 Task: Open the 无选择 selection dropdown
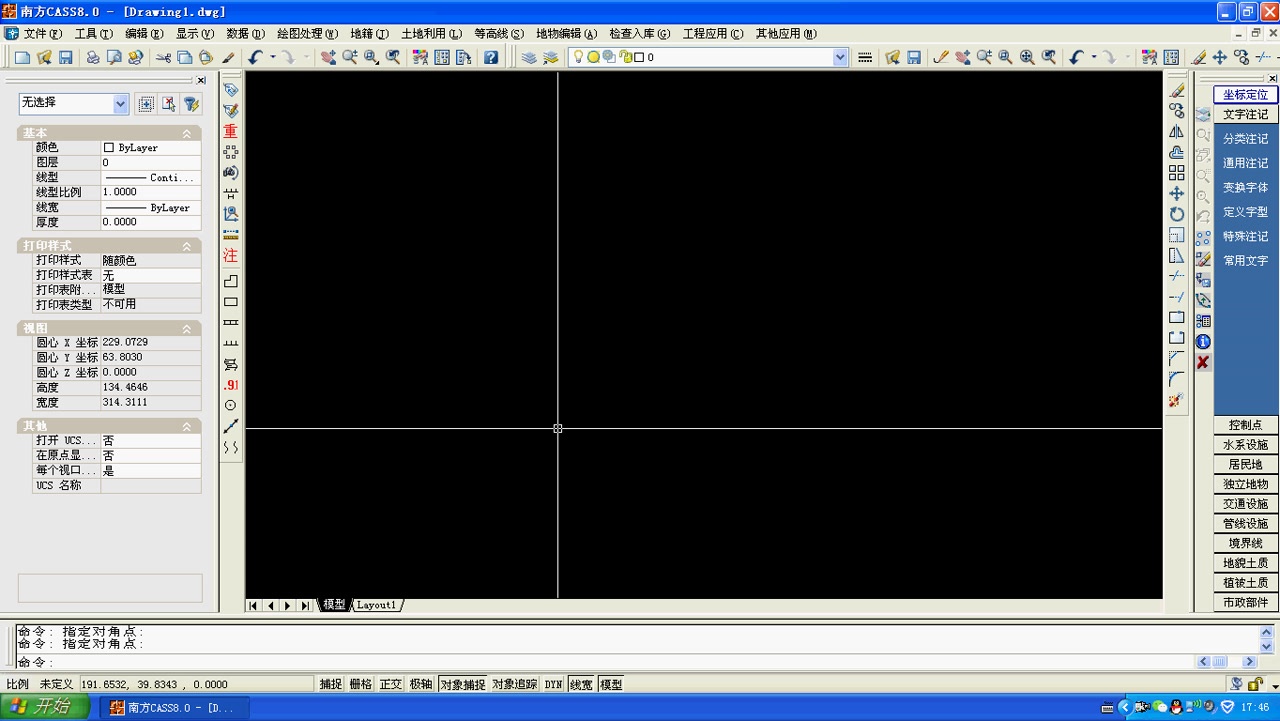click(x=120, y=103)
